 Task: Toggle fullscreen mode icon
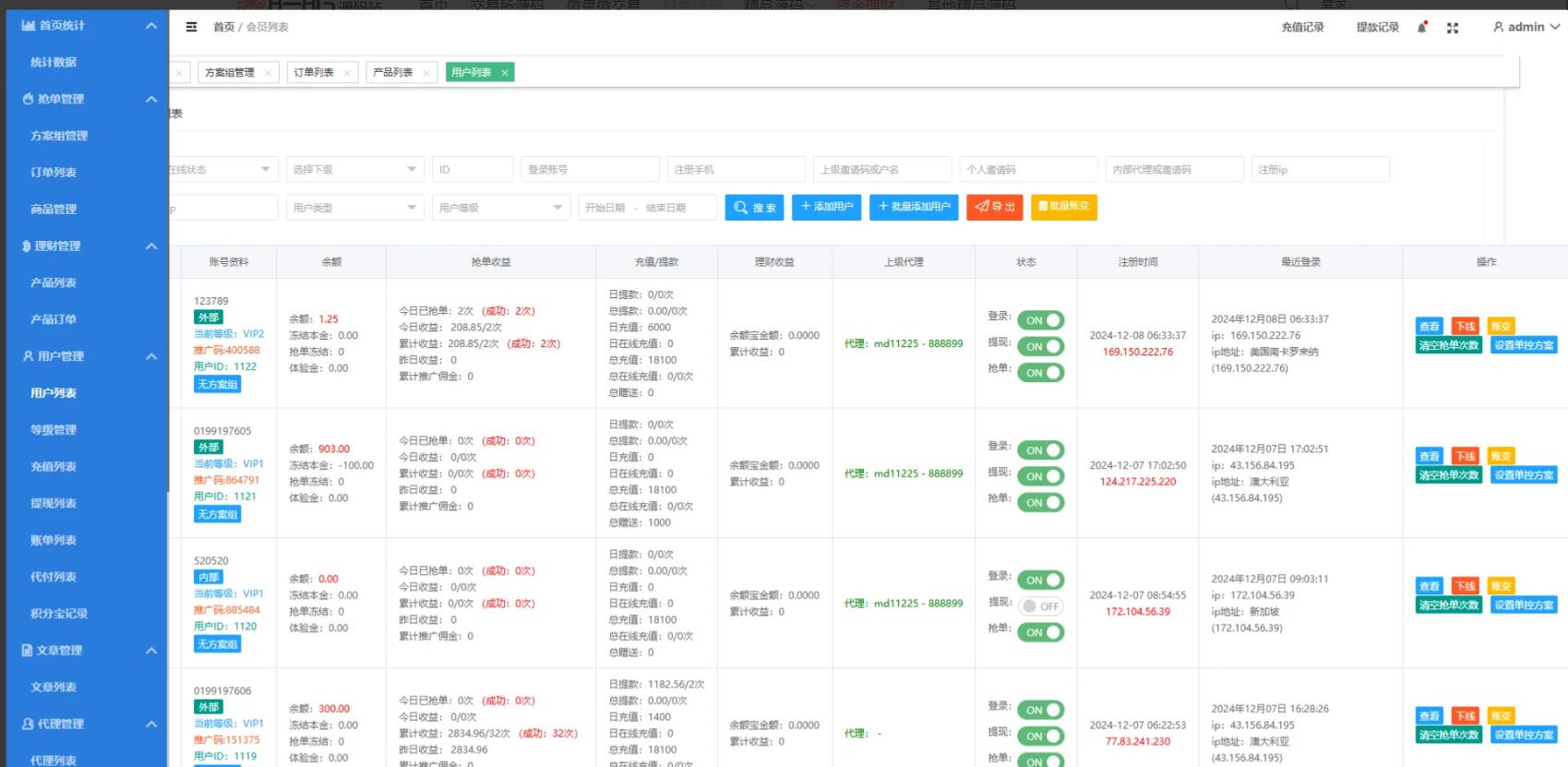tap(1453, 28)
